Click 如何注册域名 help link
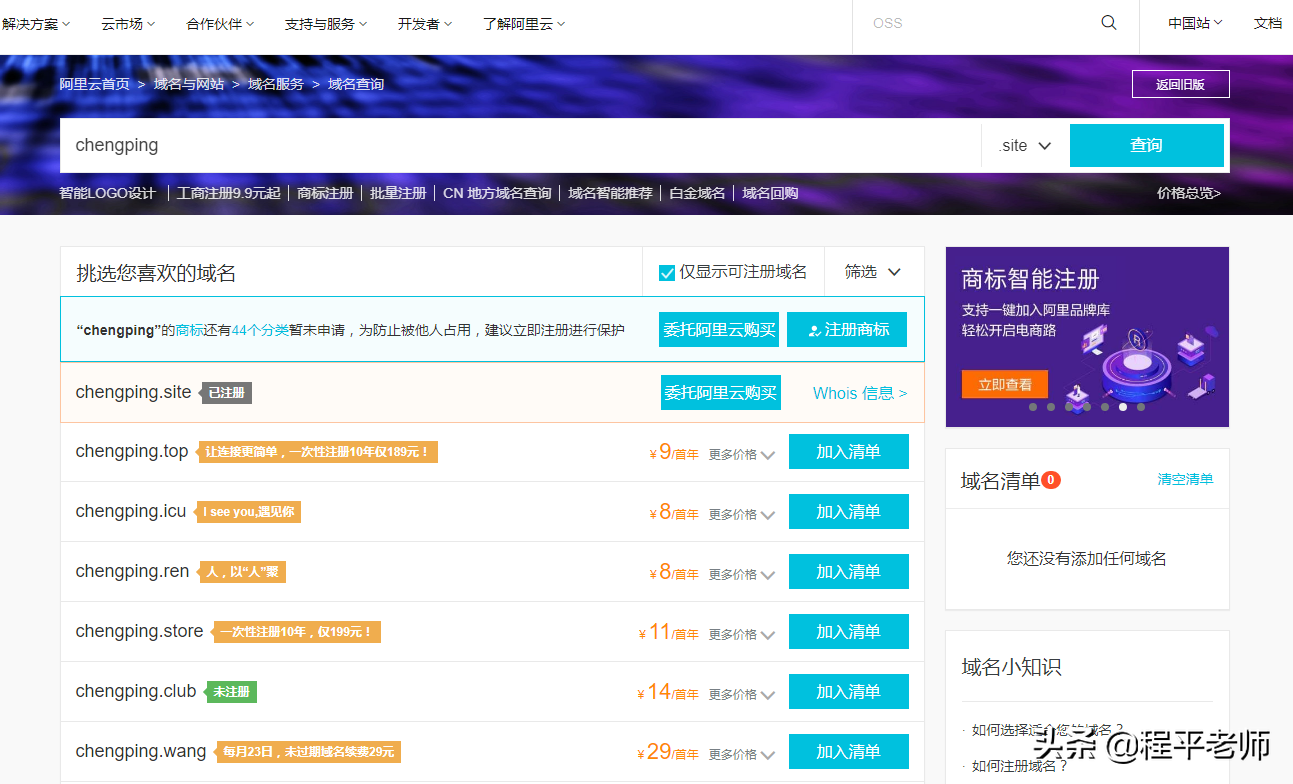This screenshot has height=784, width=1293. tap(1020, 766)
